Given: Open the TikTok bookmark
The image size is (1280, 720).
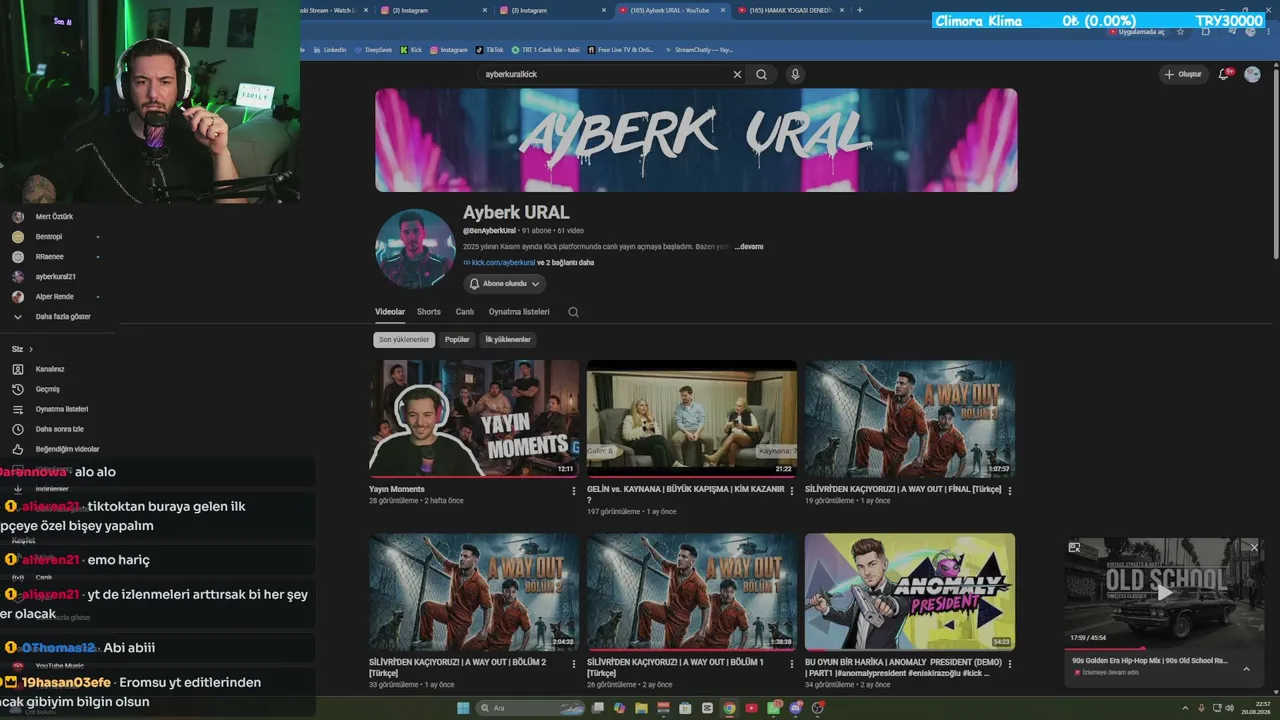Looking at the screenshot, I should tap(490, 49).
